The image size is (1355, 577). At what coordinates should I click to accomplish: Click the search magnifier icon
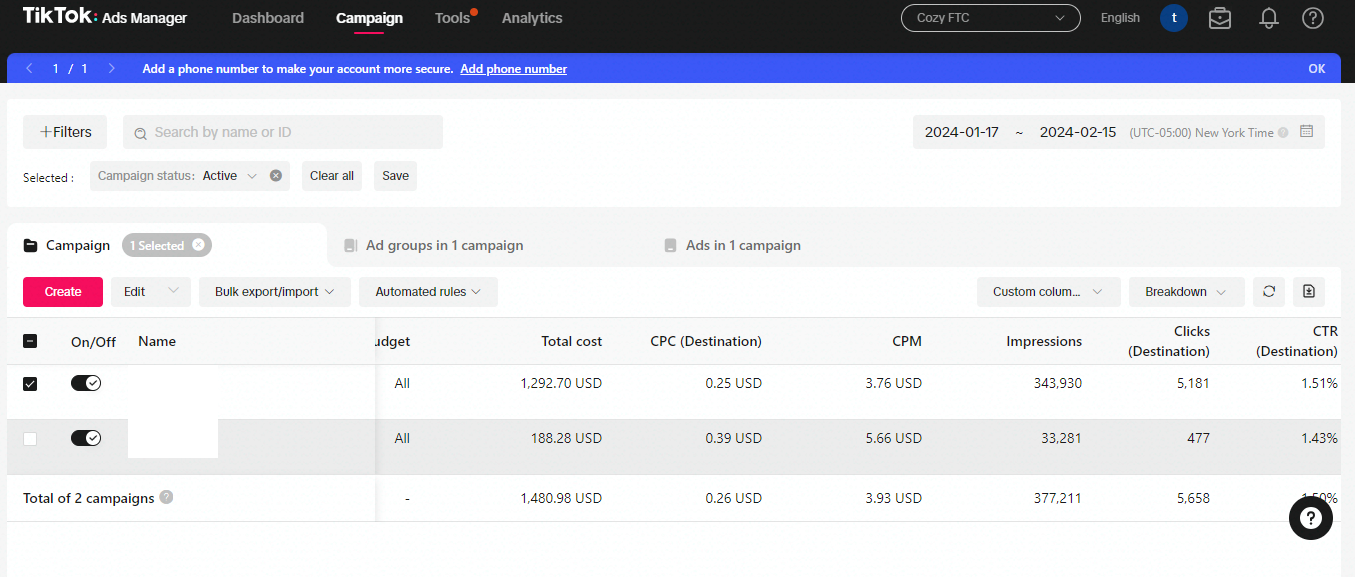[141, 133]
